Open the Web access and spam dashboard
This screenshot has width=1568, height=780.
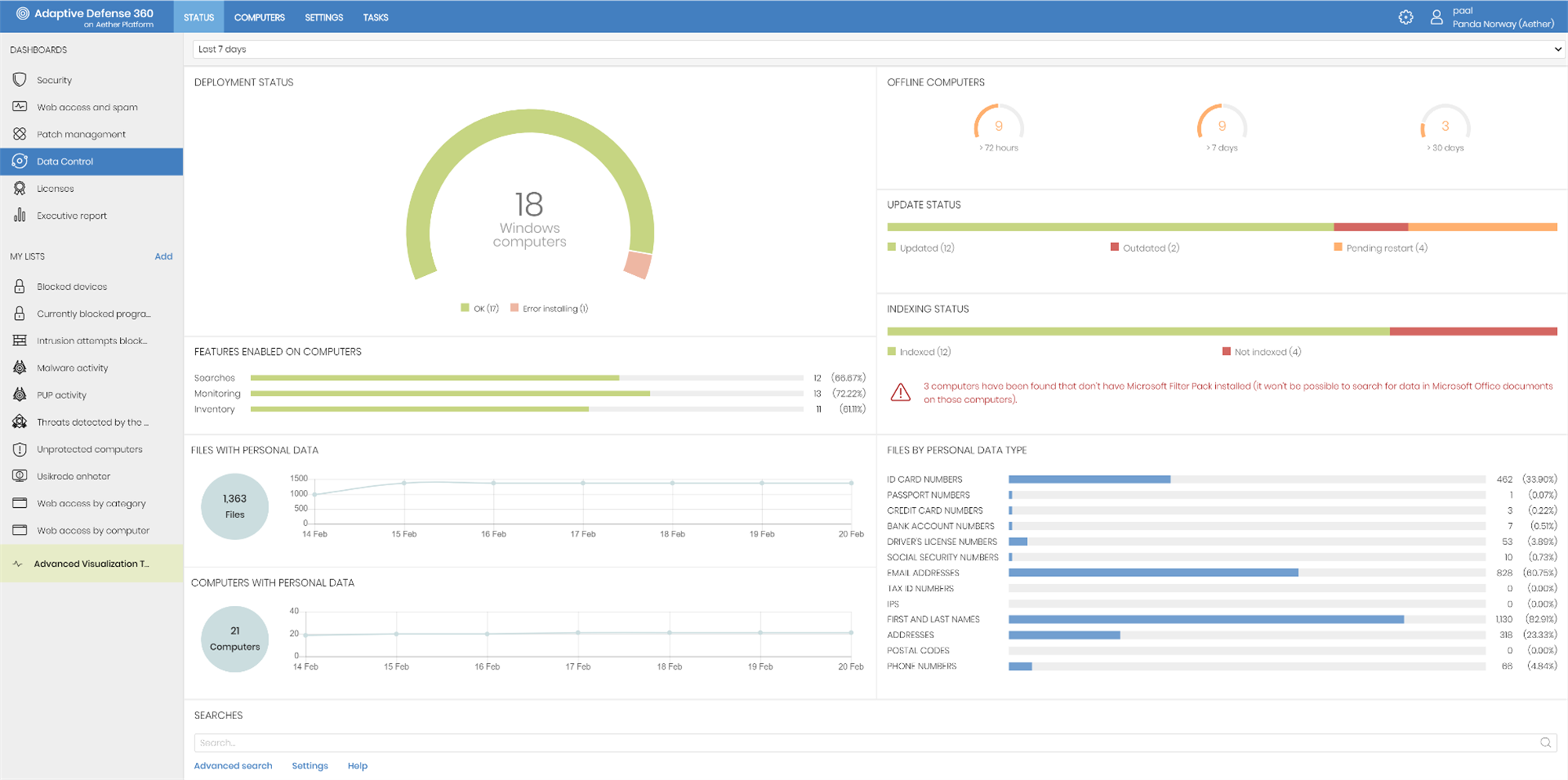point(88,107)
